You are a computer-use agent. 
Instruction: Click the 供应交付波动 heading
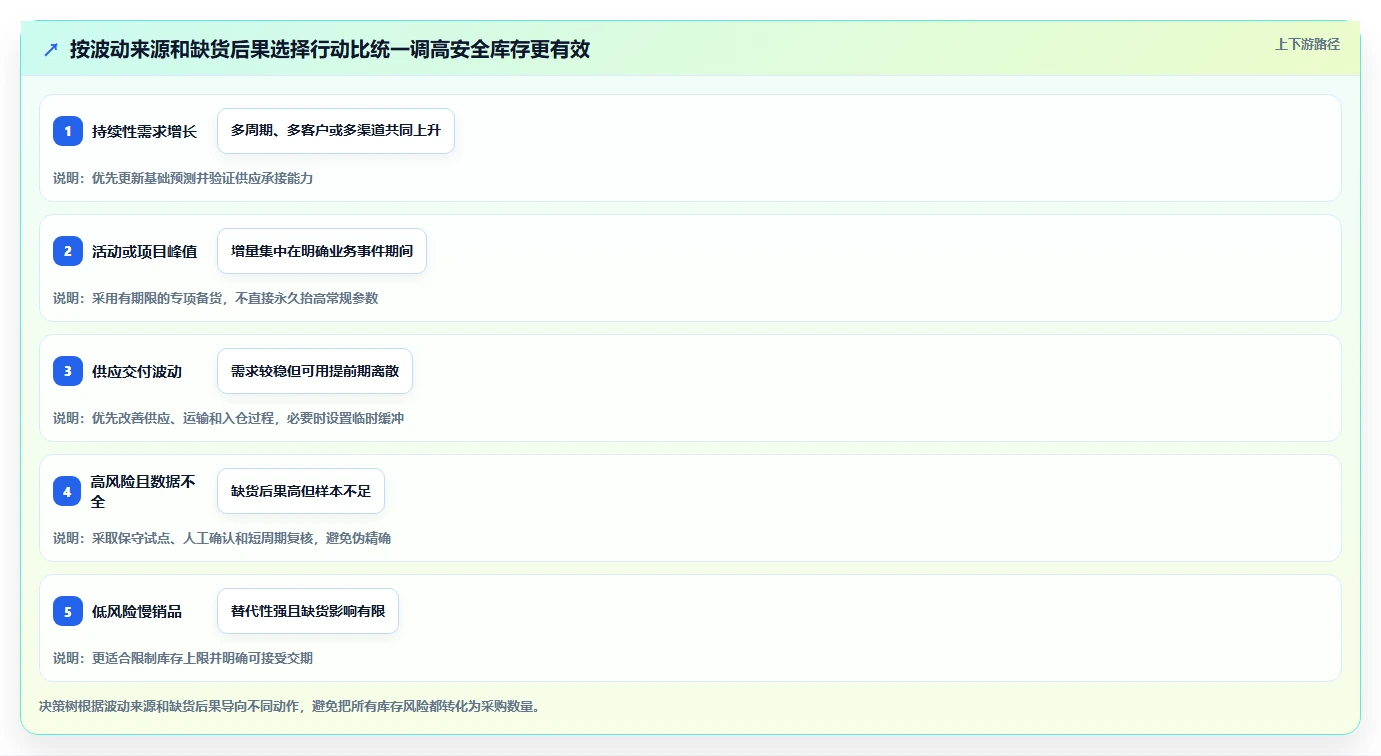pos(137,371)
